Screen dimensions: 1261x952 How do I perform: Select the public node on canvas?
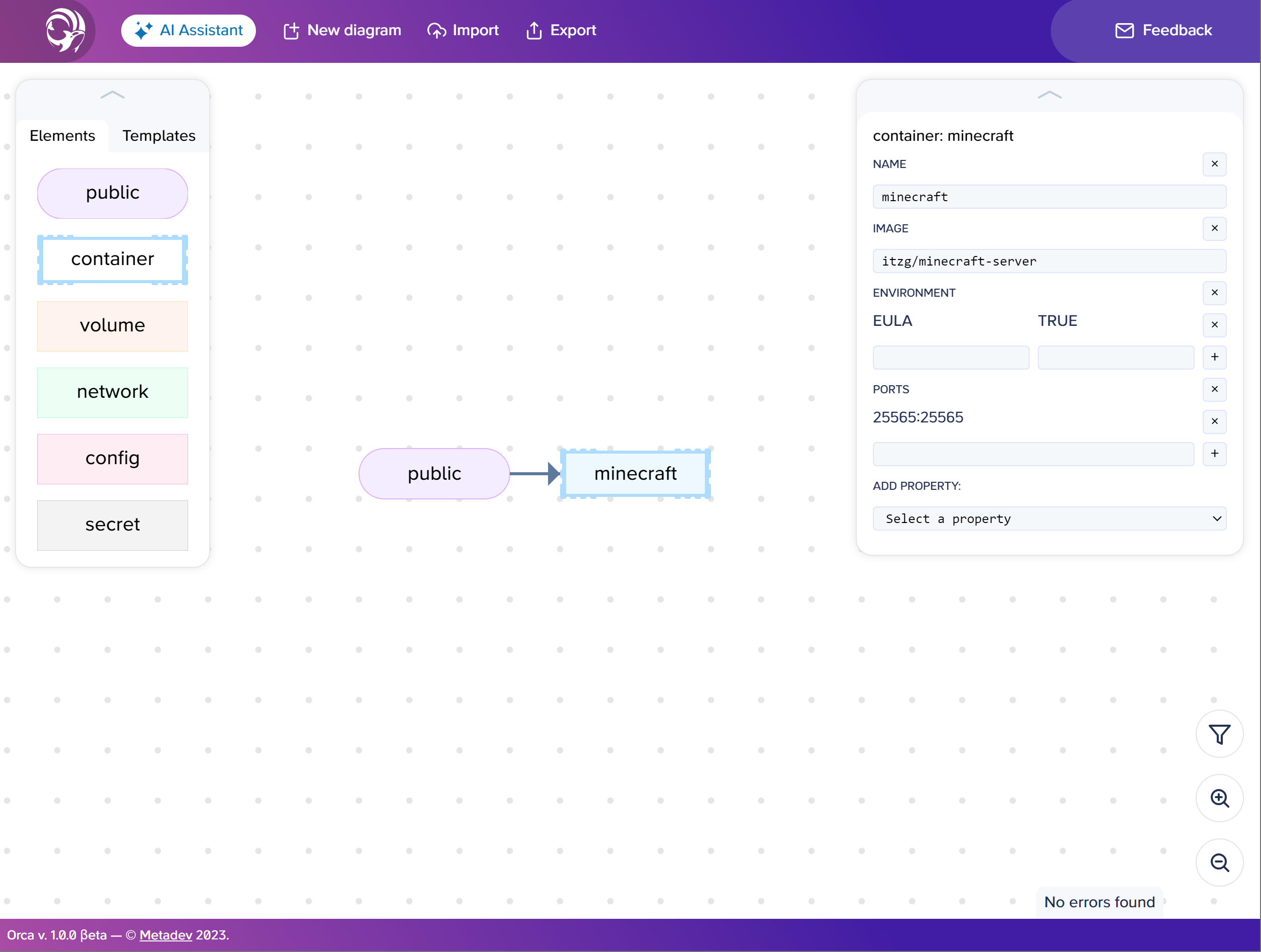(x=434, y=473)
